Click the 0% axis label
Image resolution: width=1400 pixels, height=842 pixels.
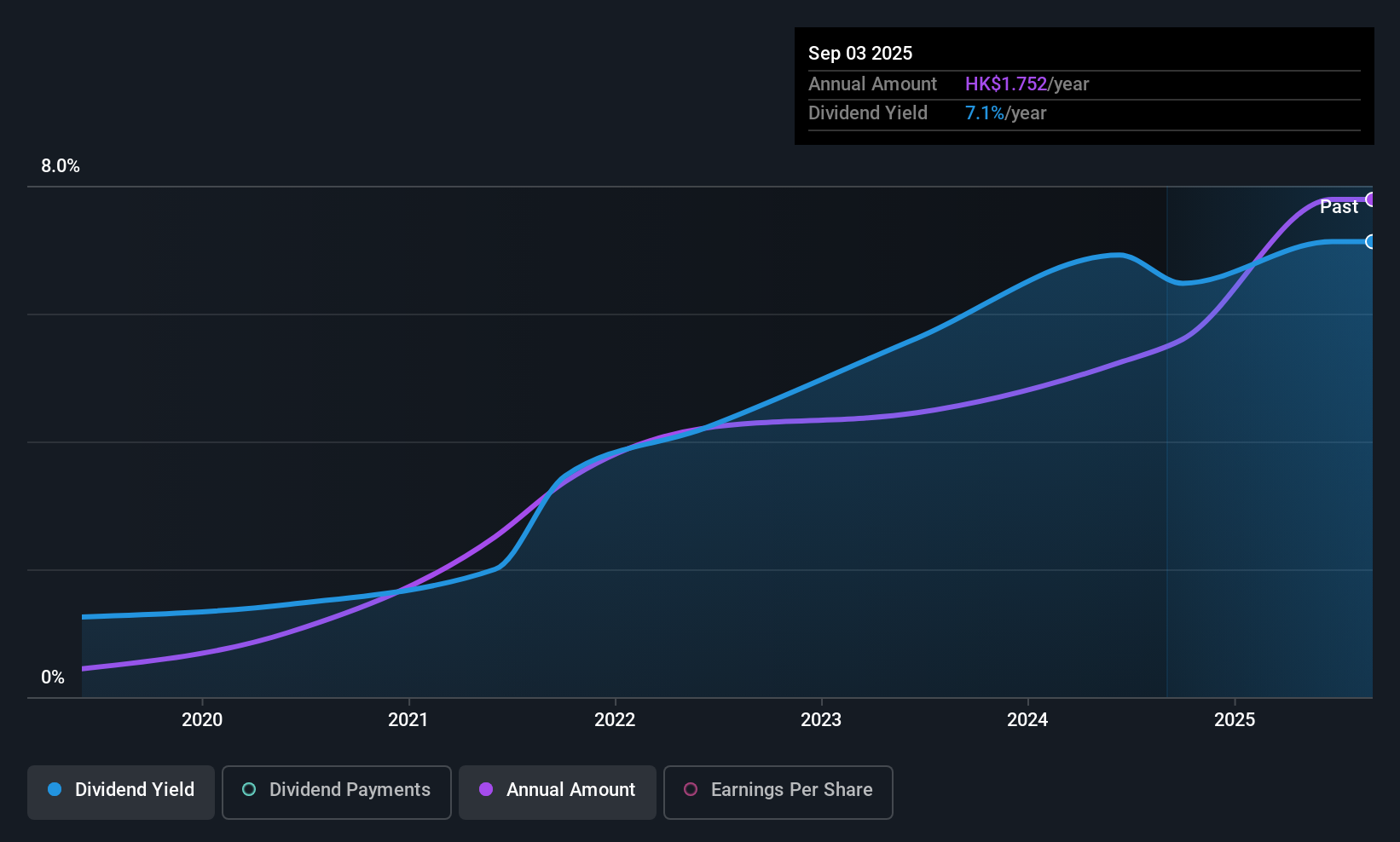coord(53,677)
